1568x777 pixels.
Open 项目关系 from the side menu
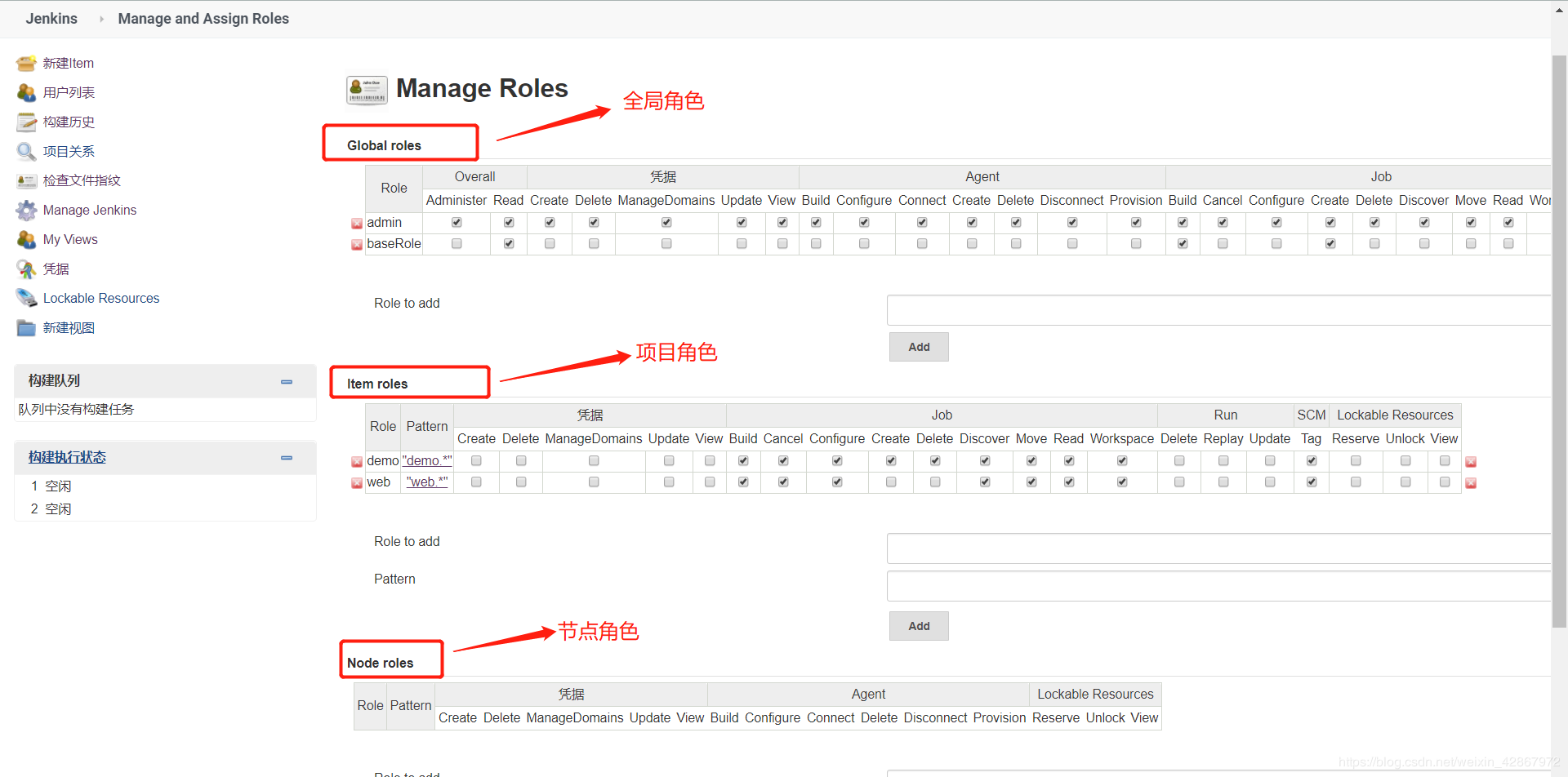[x=69, y=152]
